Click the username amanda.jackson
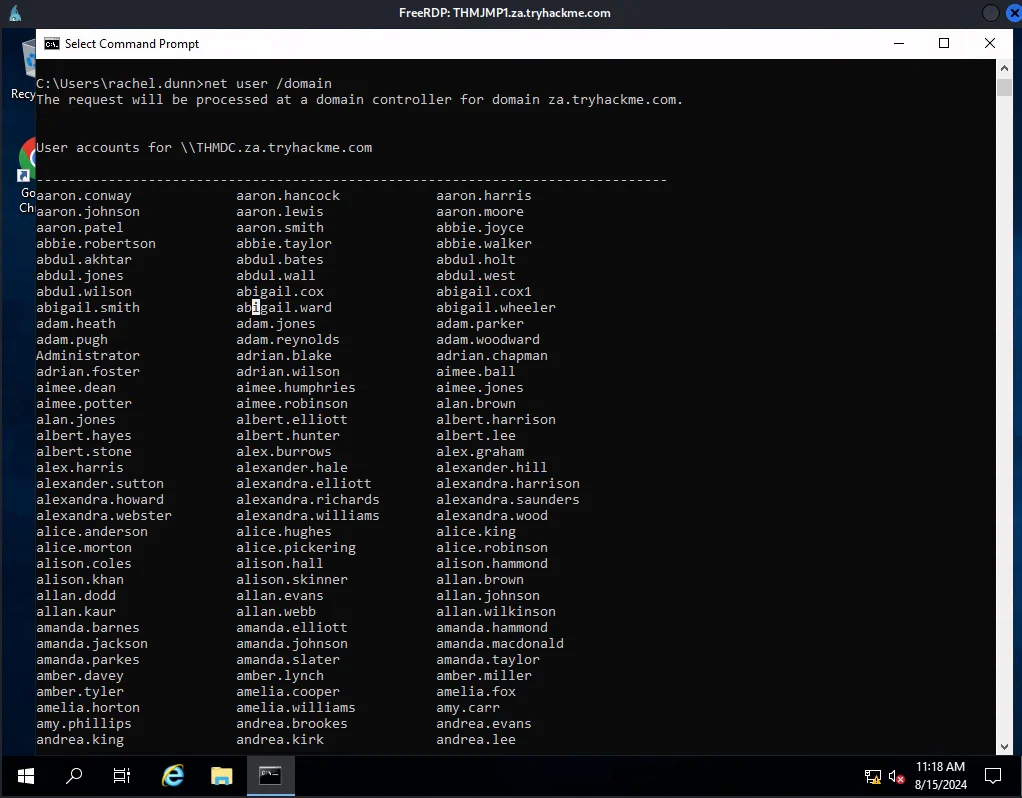 [92, 643]
